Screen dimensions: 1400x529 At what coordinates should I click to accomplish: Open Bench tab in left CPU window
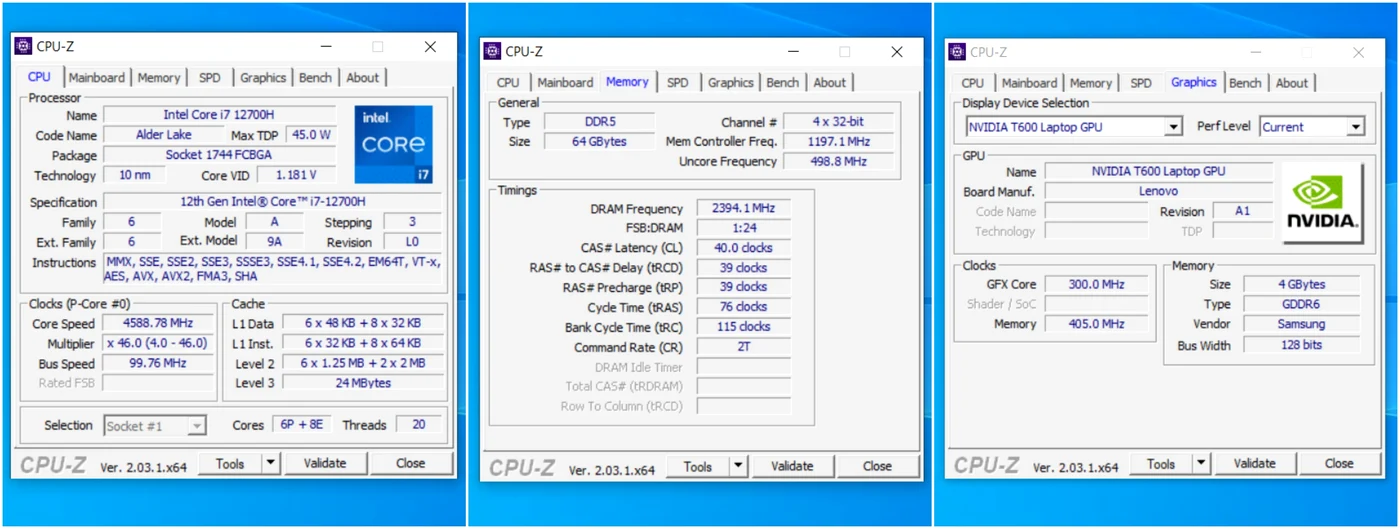(315, 77)
